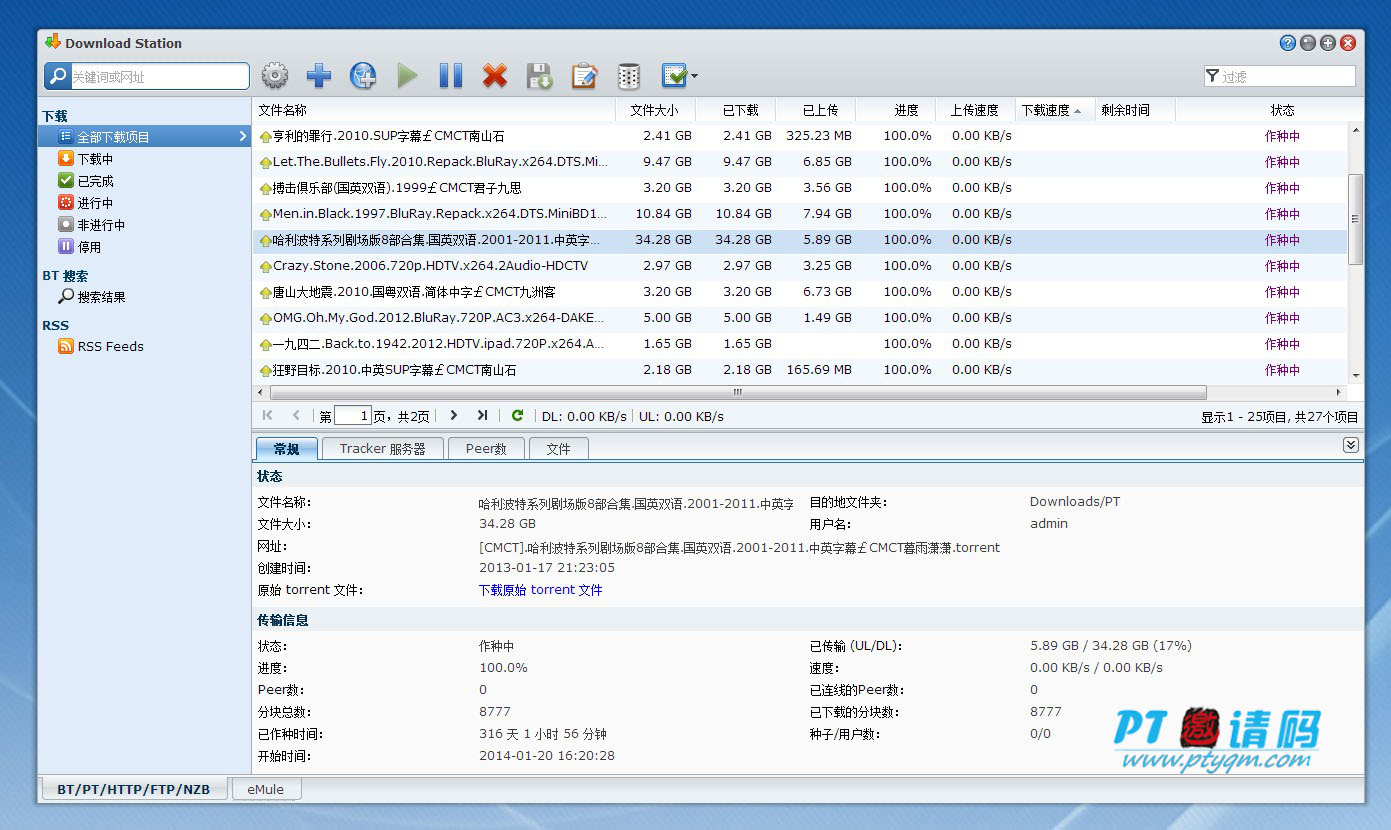Click the 325.23 MB uploaded value

click(819, 136)
